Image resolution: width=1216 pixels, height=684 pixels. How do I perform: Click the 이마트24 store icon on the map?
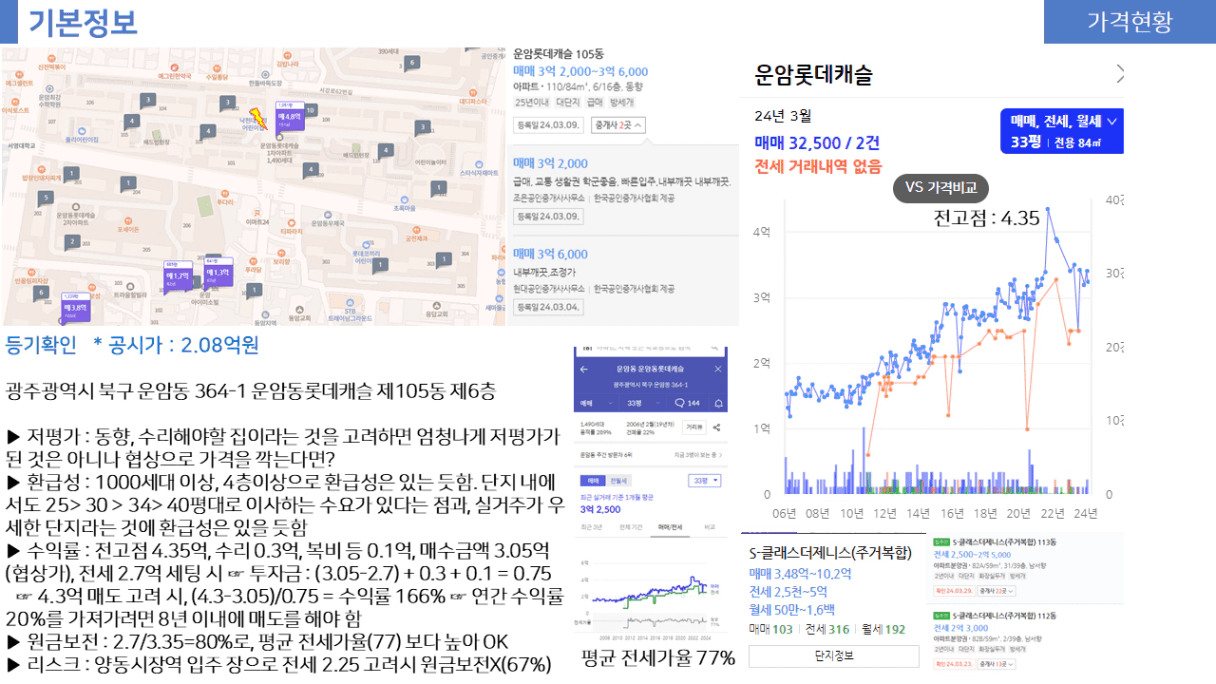point(257,211)
